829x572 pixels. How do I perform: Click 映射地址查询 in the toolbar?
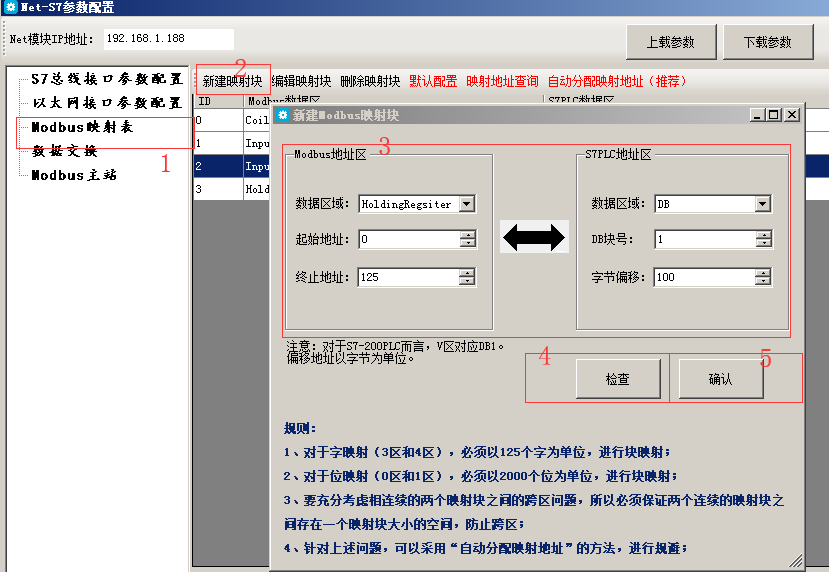coord(502,81)
